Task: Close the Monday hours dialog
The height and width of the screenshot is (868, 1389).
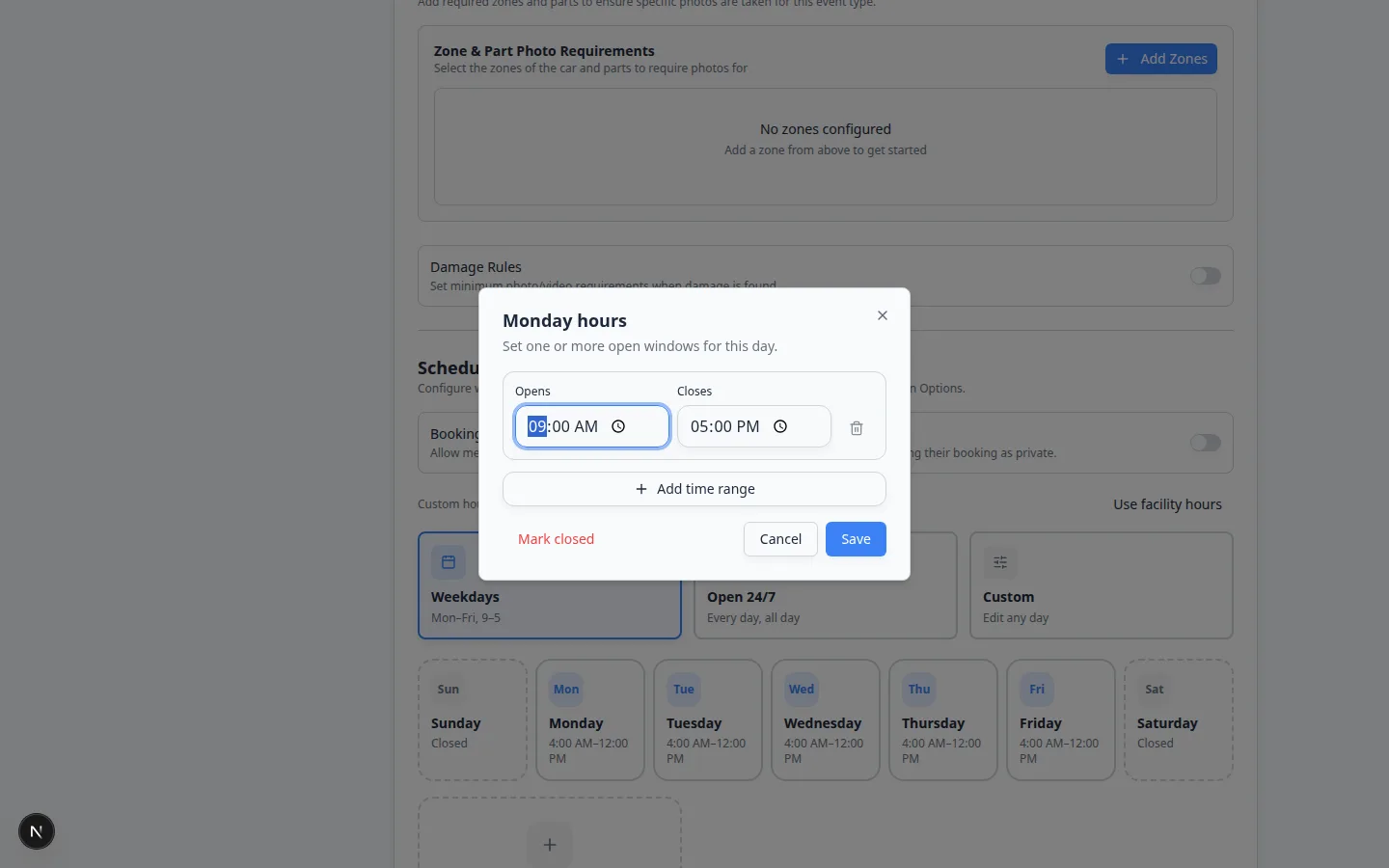Action: (883, 315)
